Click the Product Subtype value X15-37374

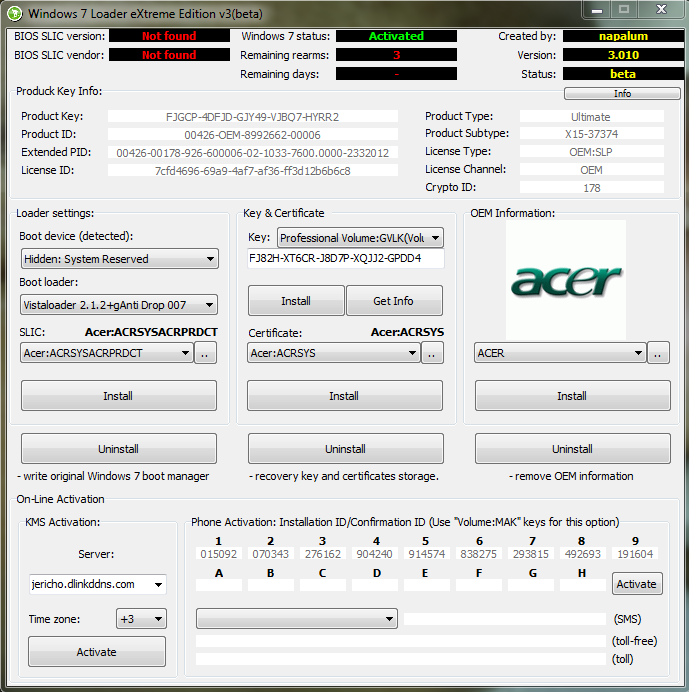tap(591, 134)
